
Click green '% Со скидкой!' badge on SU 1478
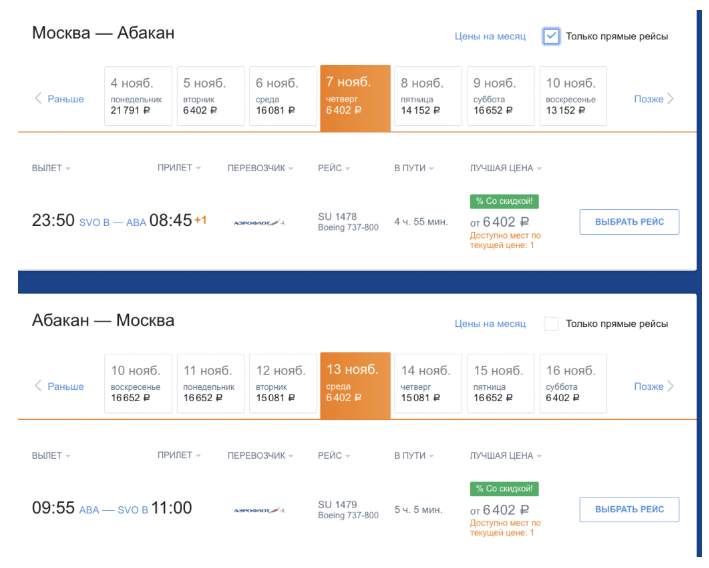pyautogui.click(x=505, y=201)
